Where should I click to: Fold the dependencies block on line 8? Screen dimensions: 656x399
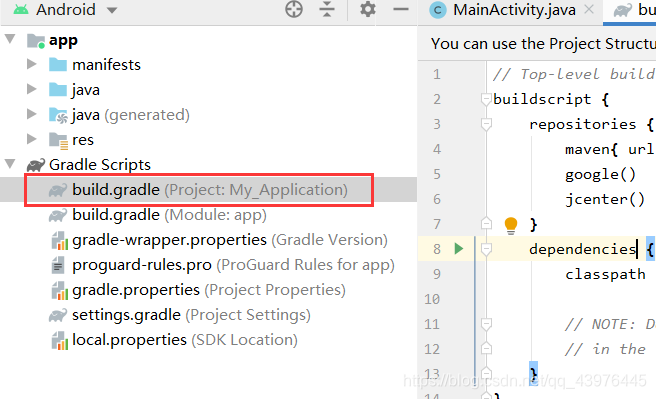(486, 249)
